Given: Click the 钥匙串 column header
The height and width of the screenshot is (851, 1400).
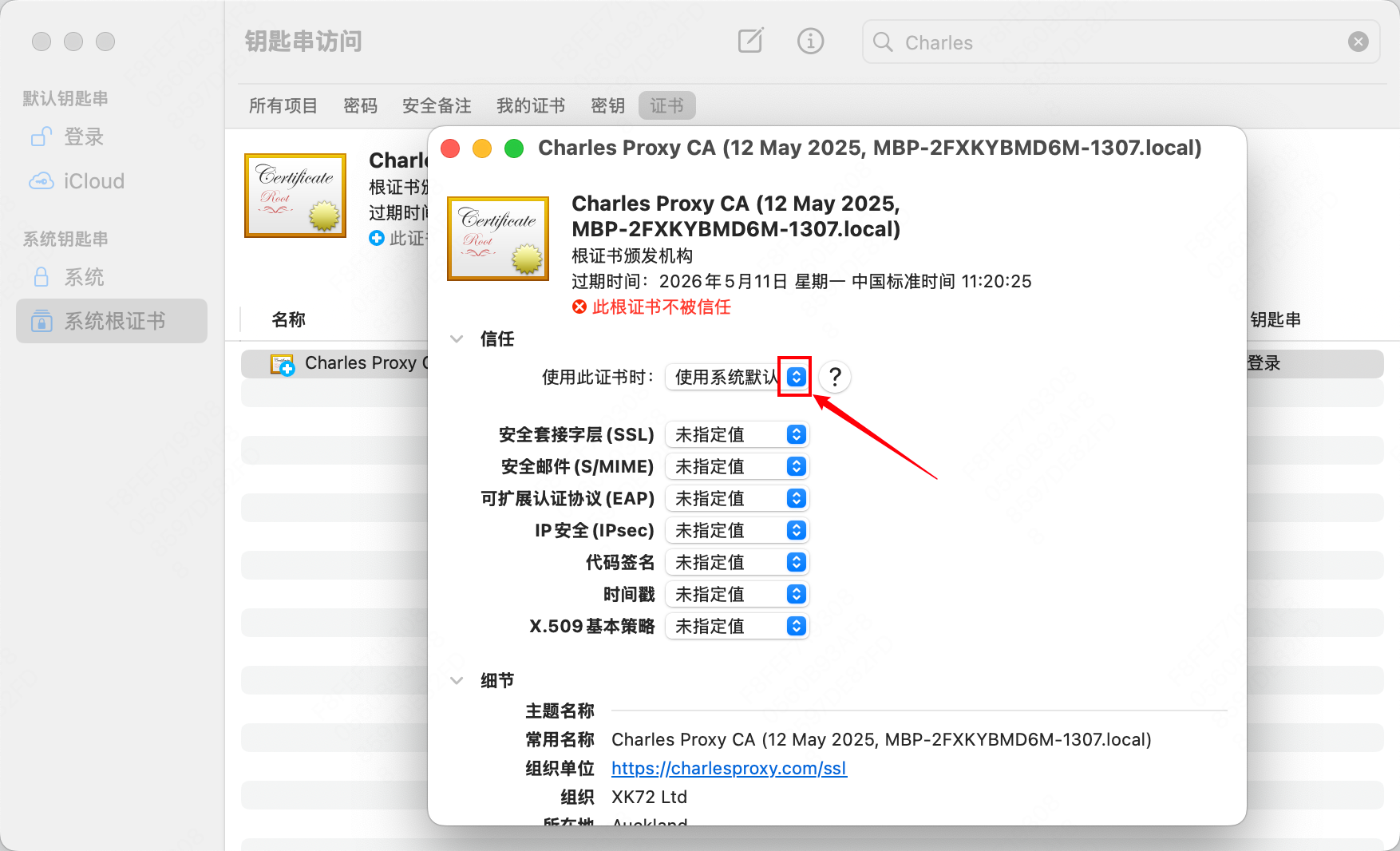Looking at the screenshot, I should pyautogui.click(x=1275, y=319).
